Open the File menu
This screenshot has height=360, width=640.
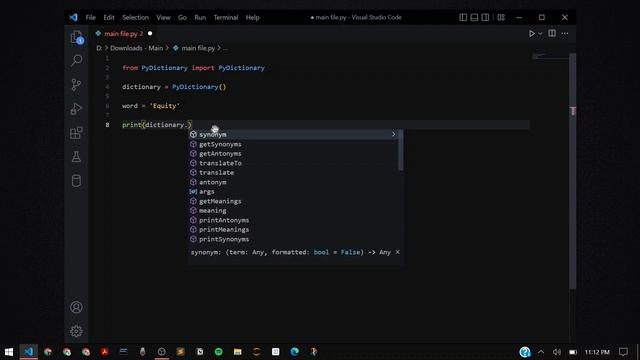click(x=91, y=17)
